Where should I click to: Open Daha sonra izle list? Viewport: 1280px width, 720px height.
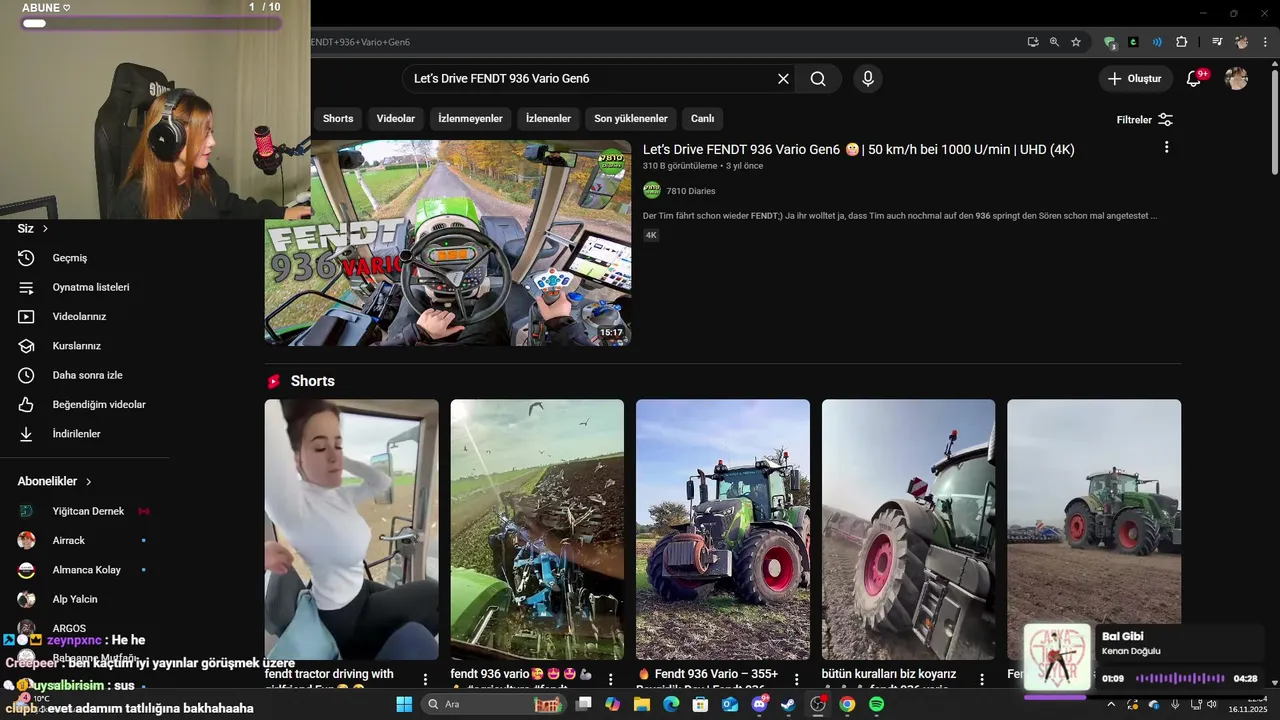tap(85, 375)
